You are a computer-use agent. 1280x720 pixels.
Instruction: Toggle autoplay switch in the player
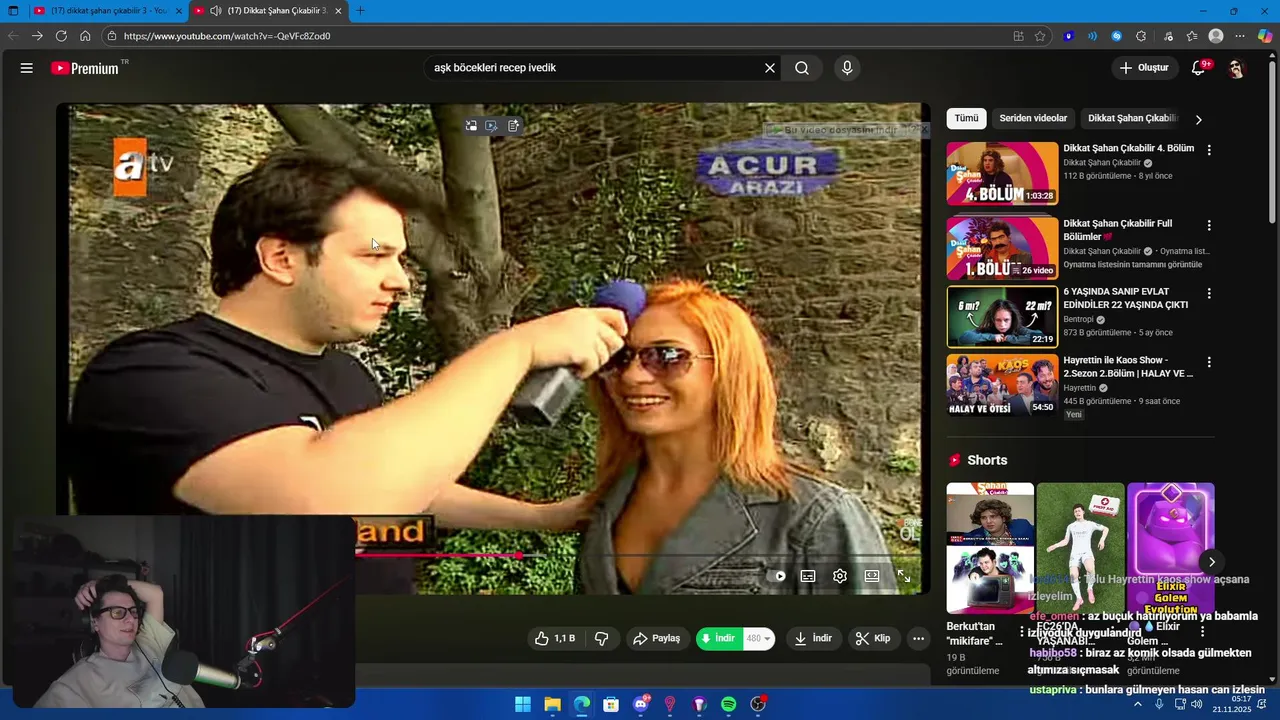pyautogui.click(x=777, y=576)
